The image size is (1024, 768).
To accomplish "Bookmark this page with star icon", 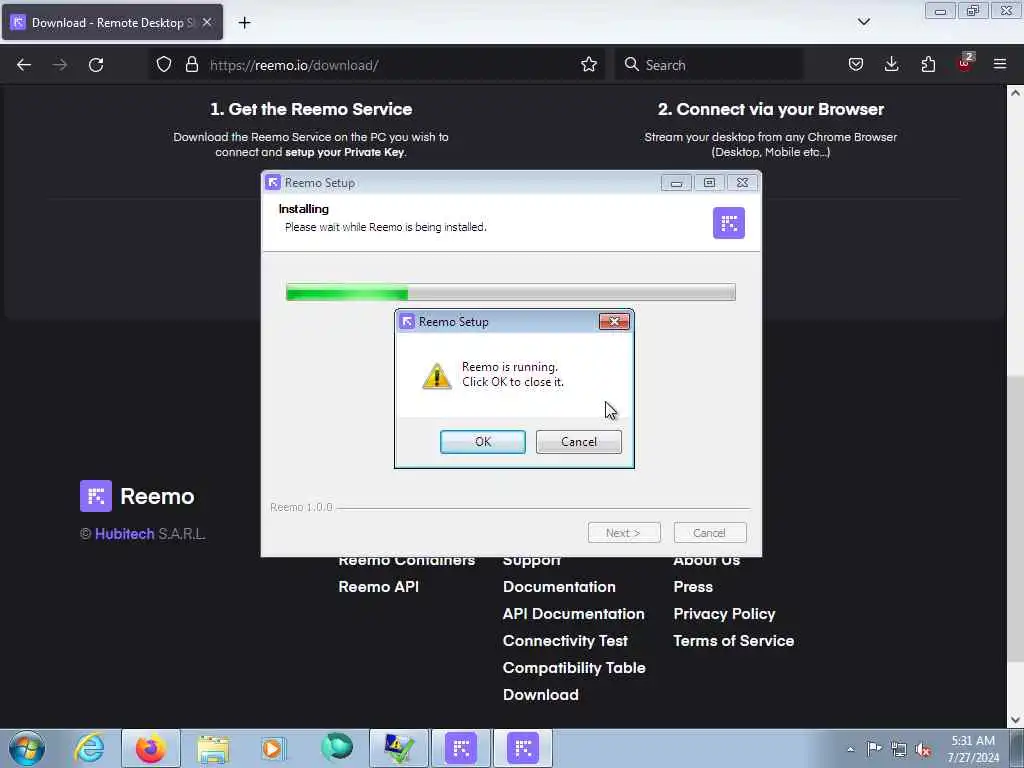I will pos(588,65).
